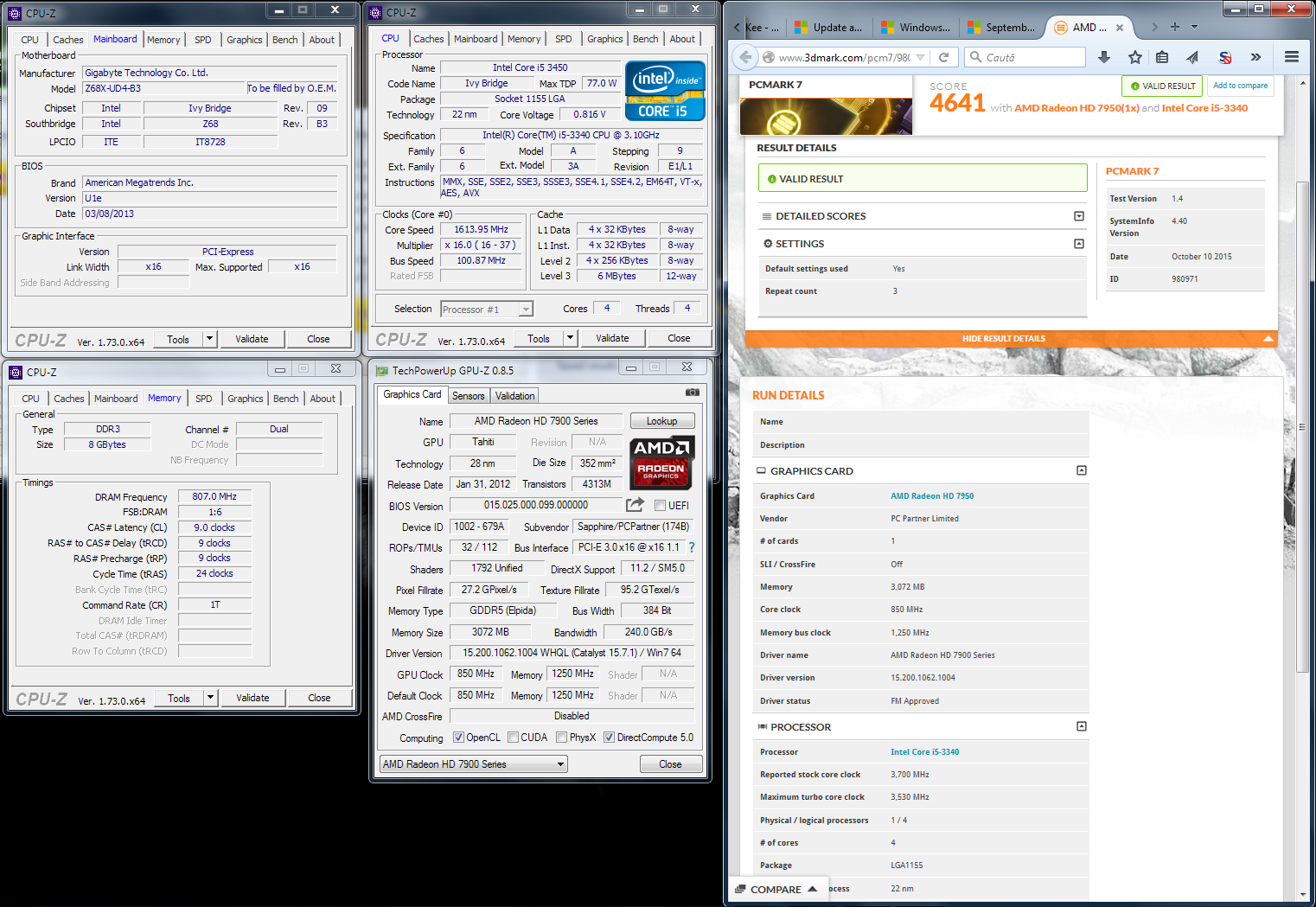This screenshot has height=907, width=1316.
Task: Take GPU-Z screenshot with the camera icon
Action: click(x=693, y=393)
